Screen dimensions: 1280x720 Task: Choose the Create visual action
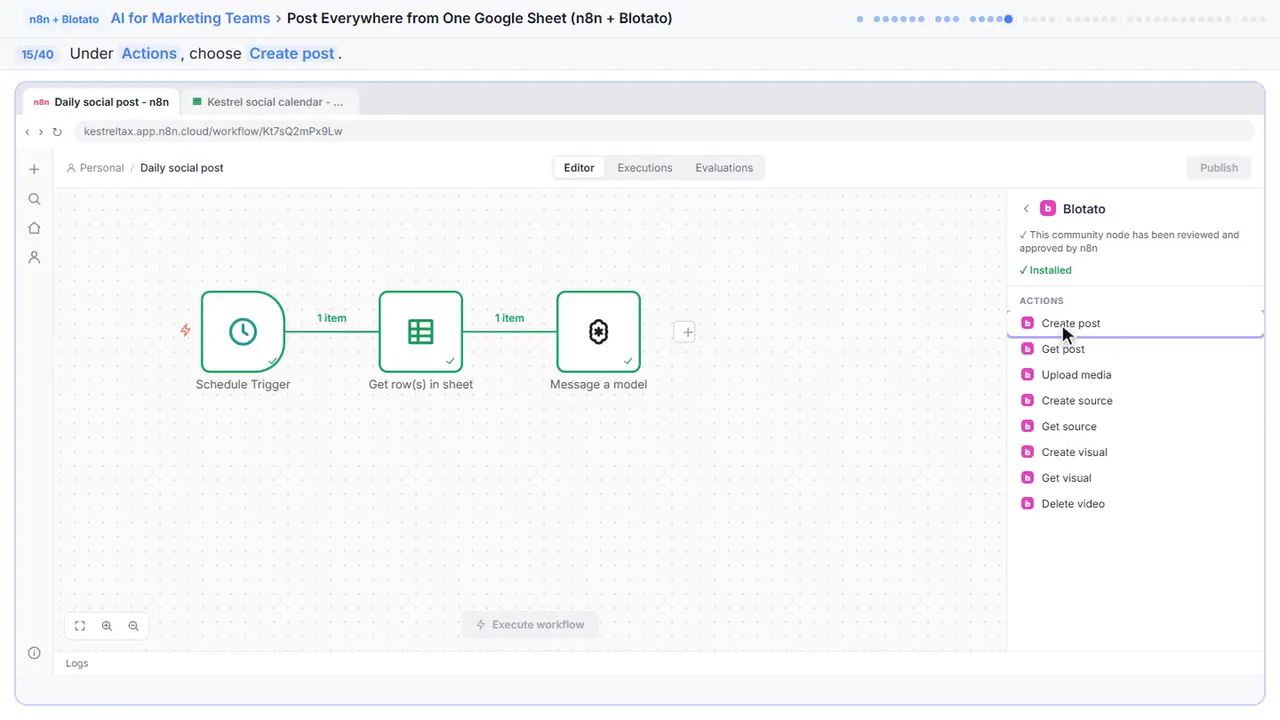pyautogui.click(x=1136, y=453)
